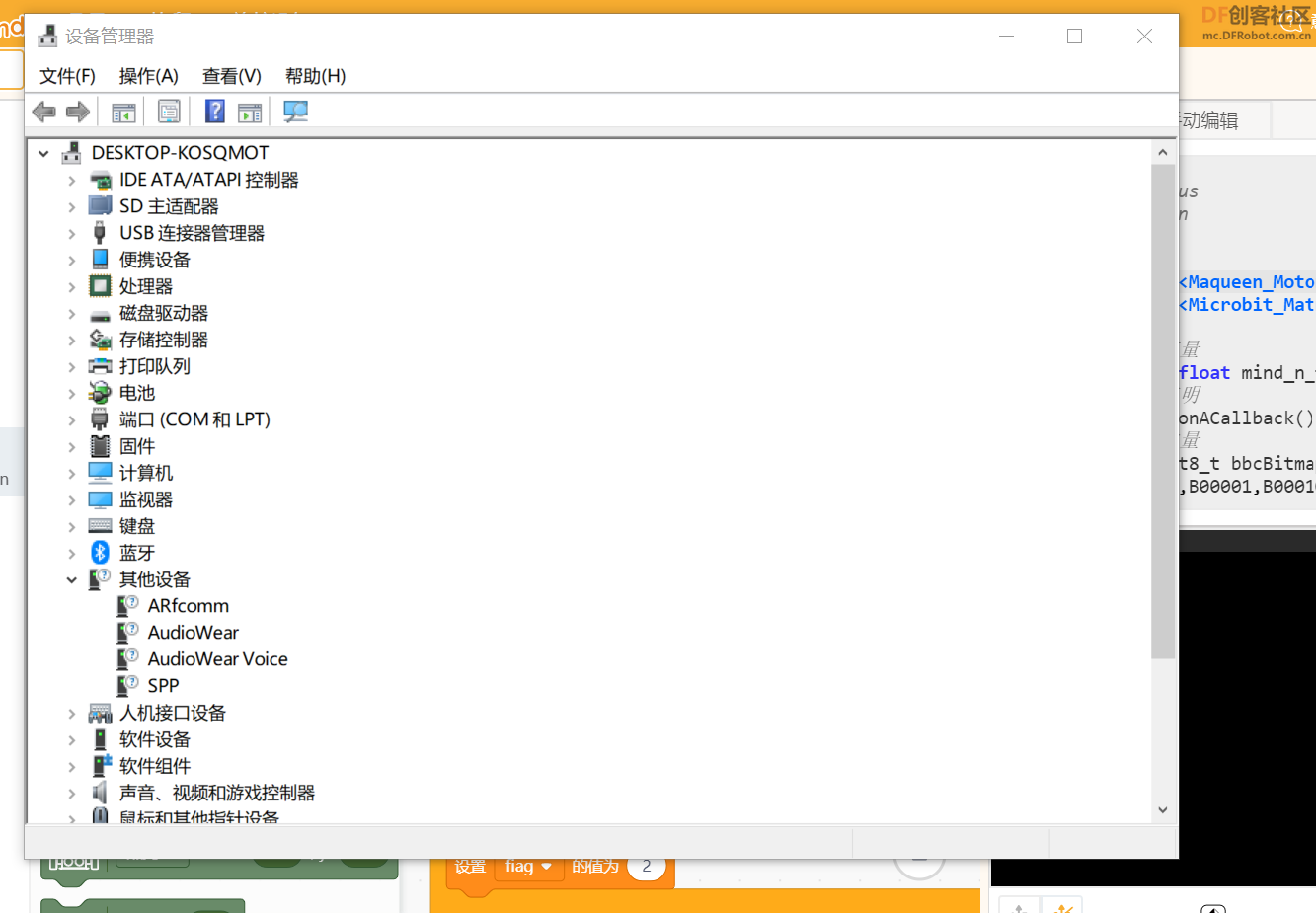Image resolution: width=1316 pixels, height=913 pixels.
Task: Maximize the 设备管理器 window
Action: [x=1075, y=37]
